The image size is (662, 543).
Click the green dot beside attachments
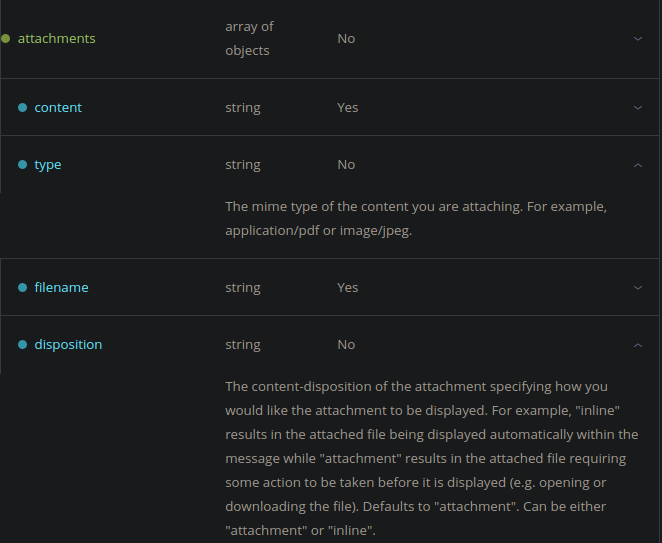click(x=5, y=39)
